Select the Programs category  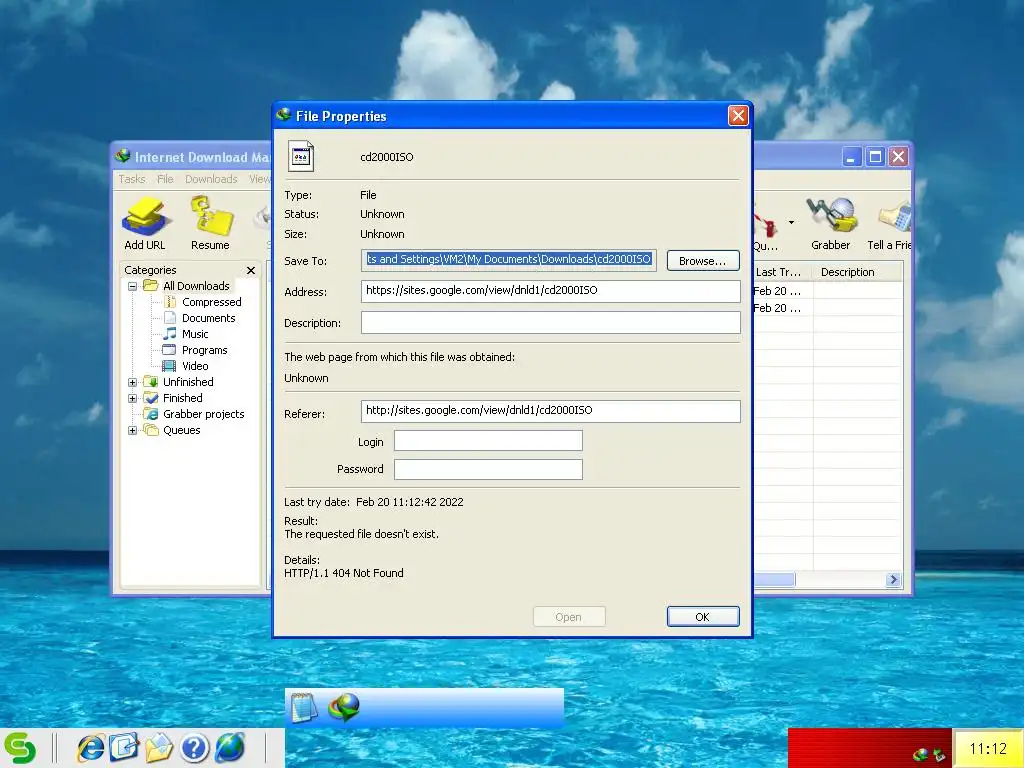coord(204,350)
